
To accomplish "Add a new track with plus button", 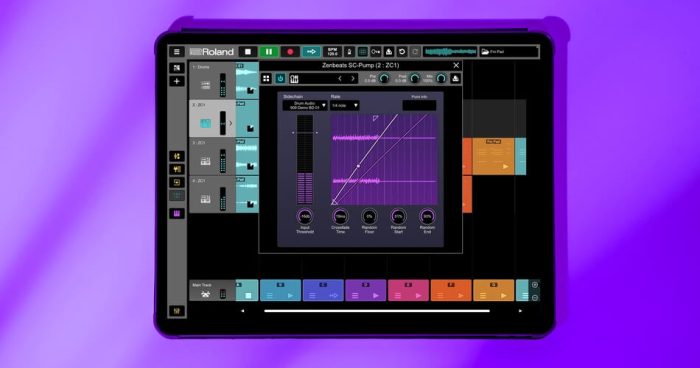I will 177,81.
